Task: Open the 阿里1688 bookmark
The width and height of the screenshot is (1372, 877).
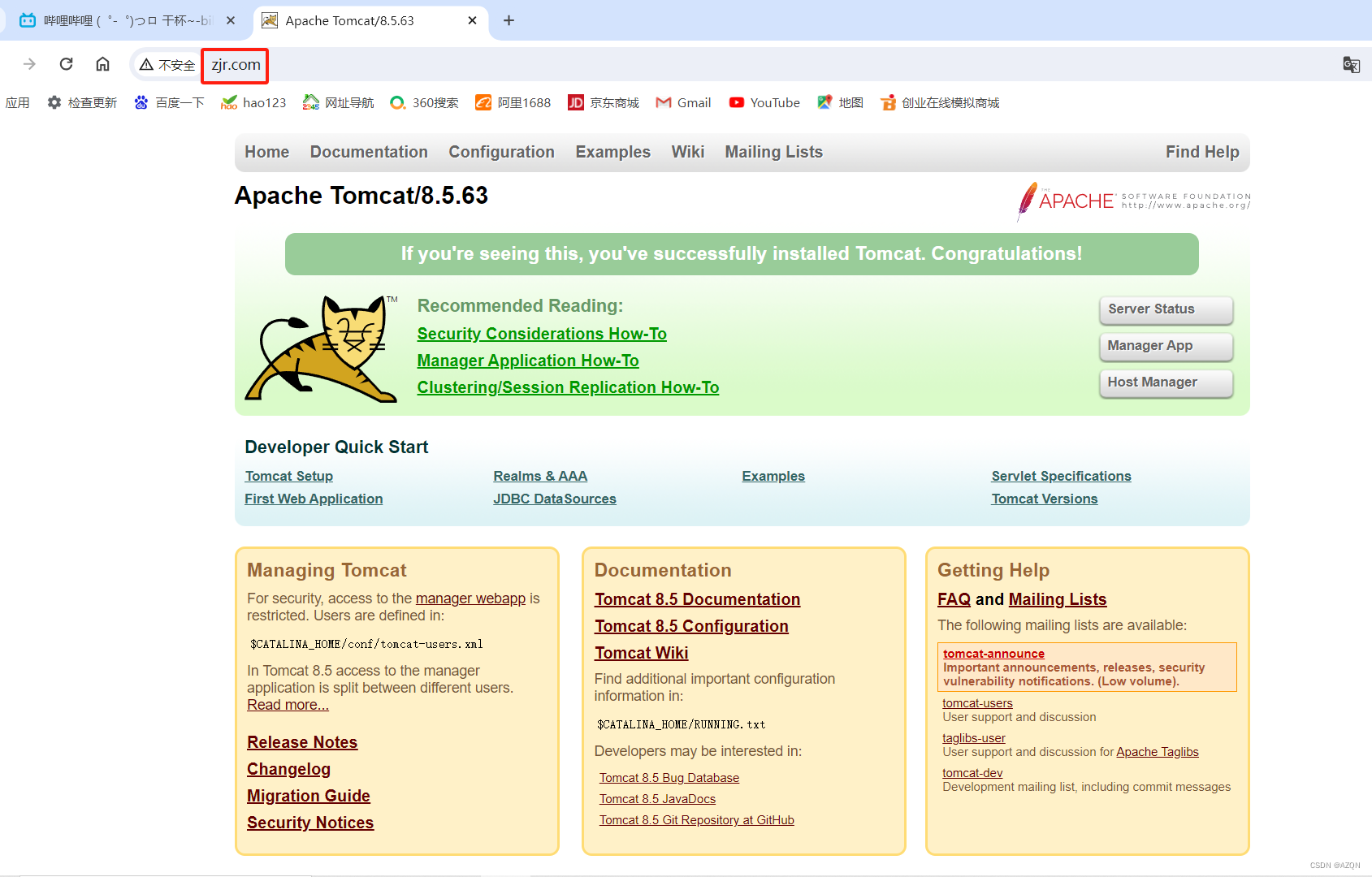Action: tap(513, 102)
